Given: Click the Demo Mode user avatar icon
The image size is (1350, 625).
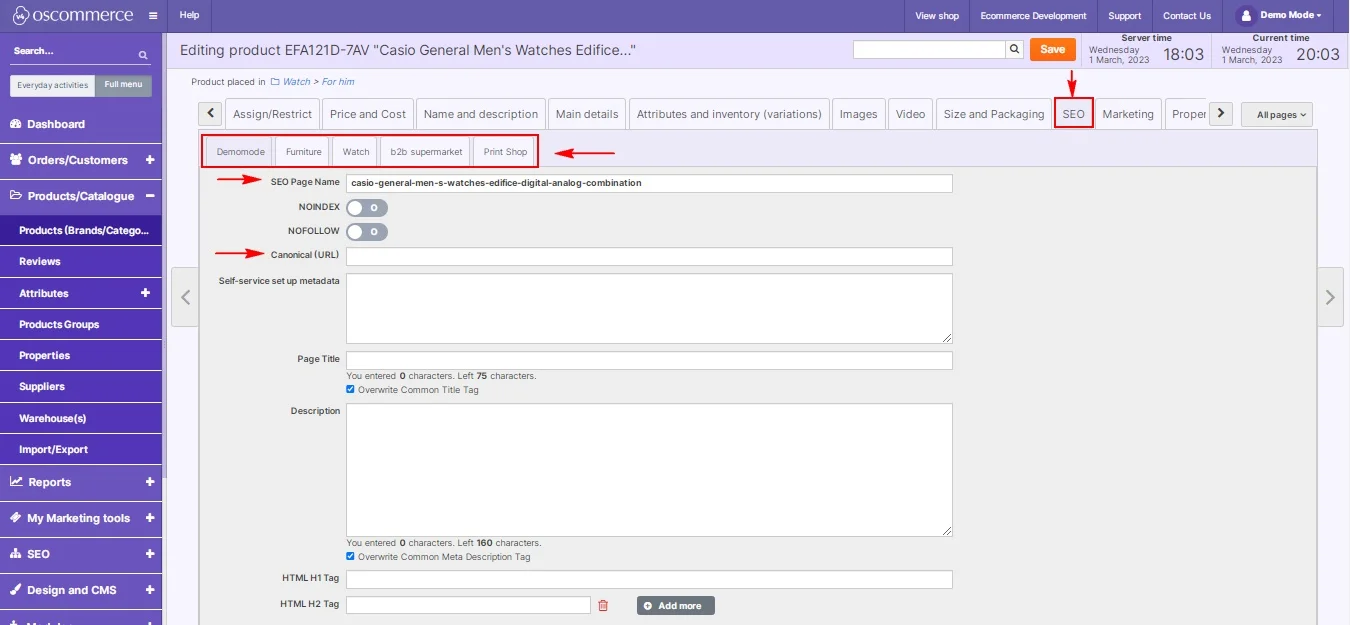Looking at the screenshot, I should (1245, 15).
